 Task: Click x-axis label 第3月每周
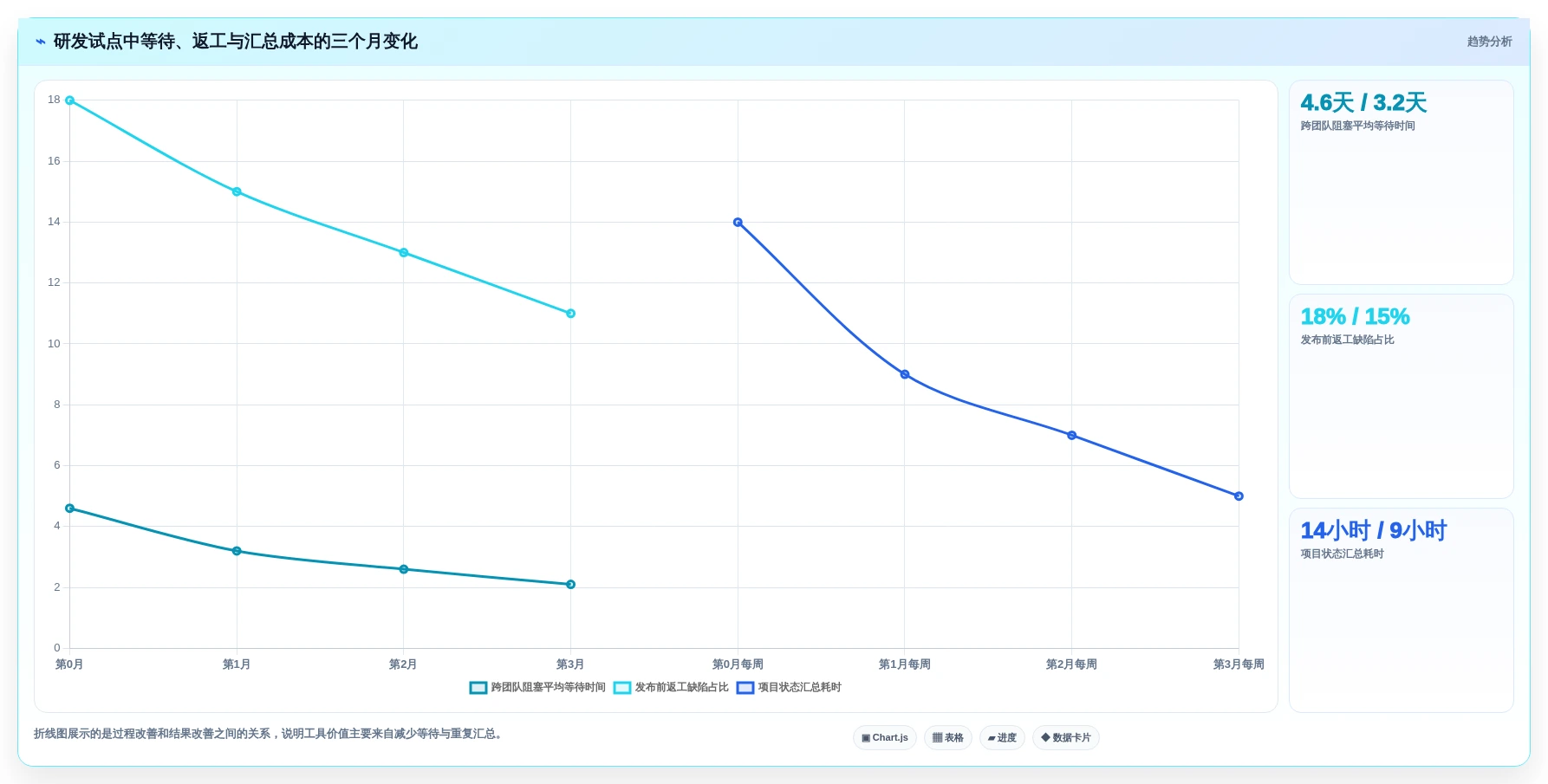click(x=1239, y=664)
